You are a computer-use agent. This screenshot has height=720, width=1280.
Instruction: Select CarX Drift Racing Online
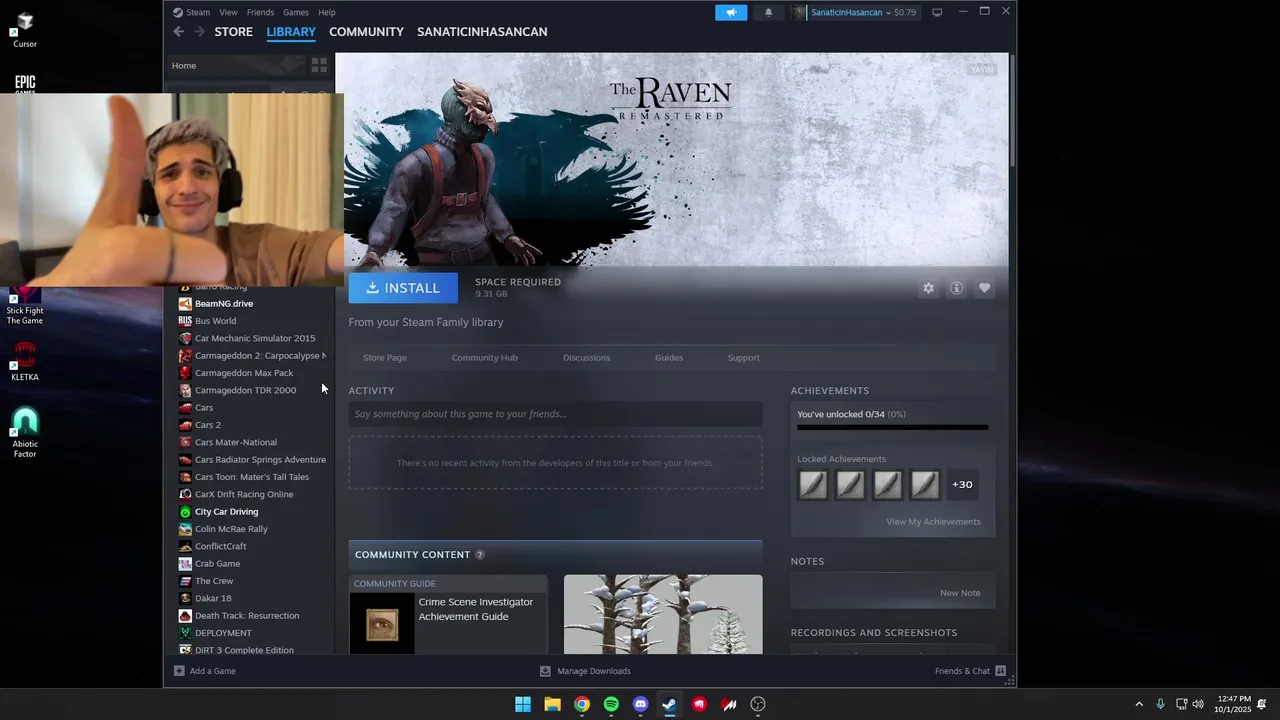click(244, 494)
